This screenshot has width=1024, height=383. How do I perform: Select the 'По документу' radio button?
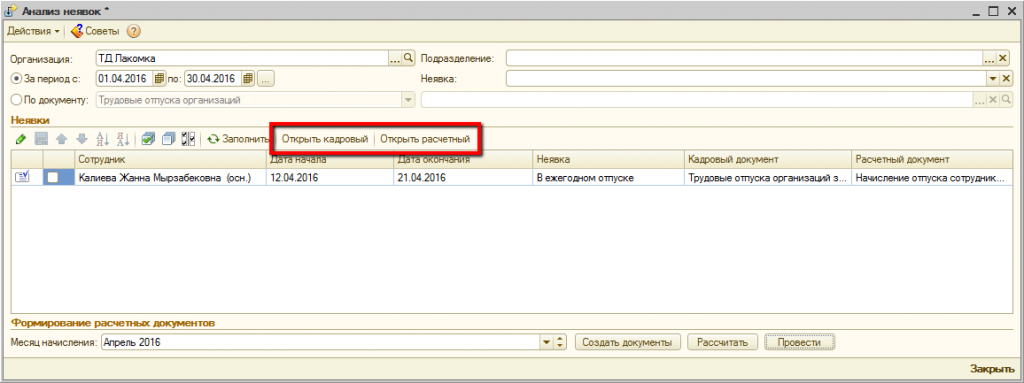click(x=17, y=100)
